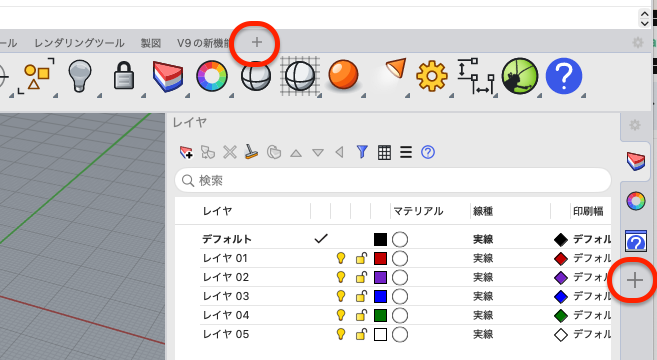
Task: Select the dimension tool icon
Action: tap(476, 76)
